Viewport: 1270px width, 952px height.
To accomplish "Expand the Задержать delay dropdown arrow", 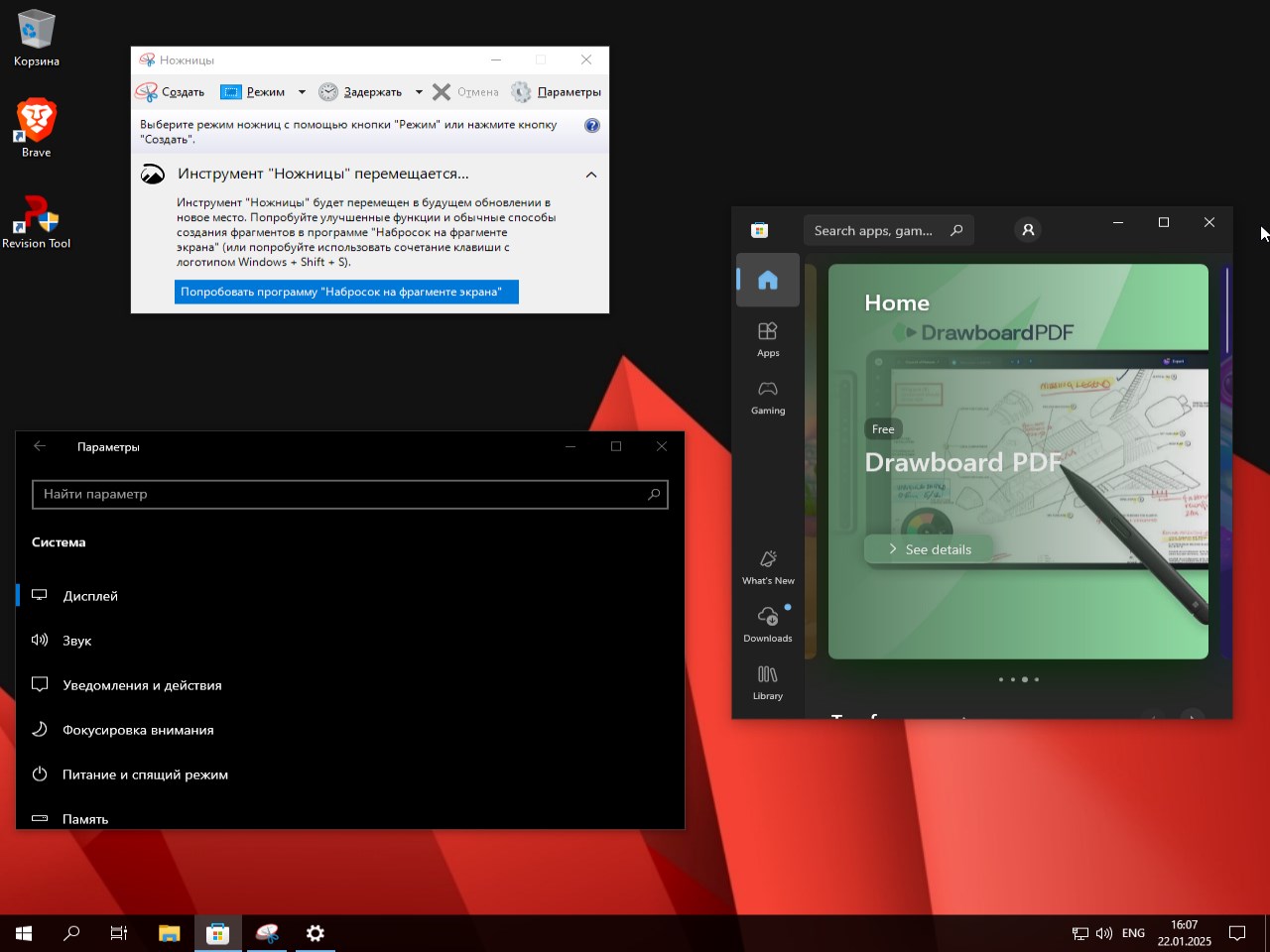I will [419, 92].
